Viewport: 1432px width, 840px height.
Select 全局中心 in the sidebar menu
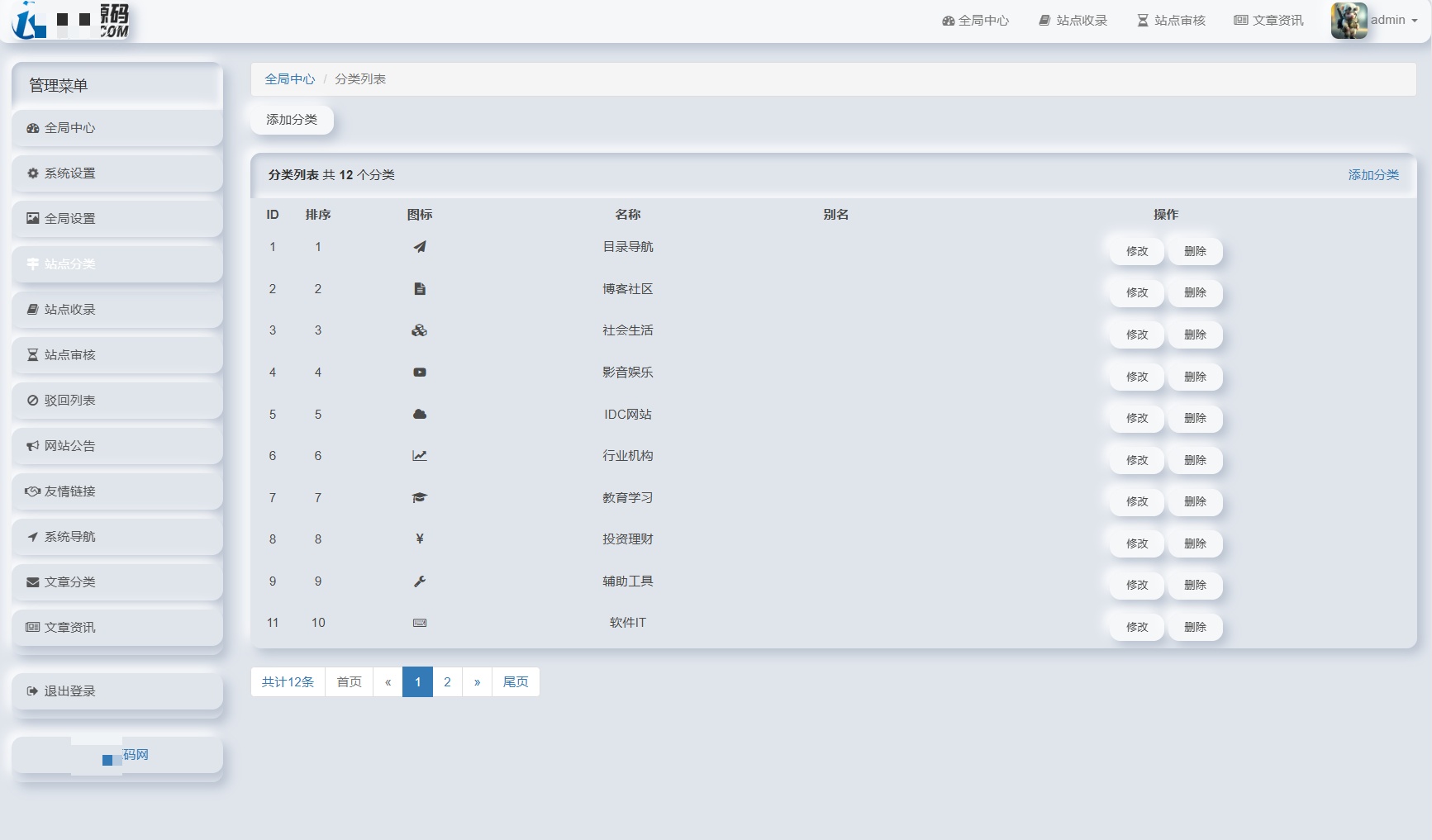pos(117,128)
